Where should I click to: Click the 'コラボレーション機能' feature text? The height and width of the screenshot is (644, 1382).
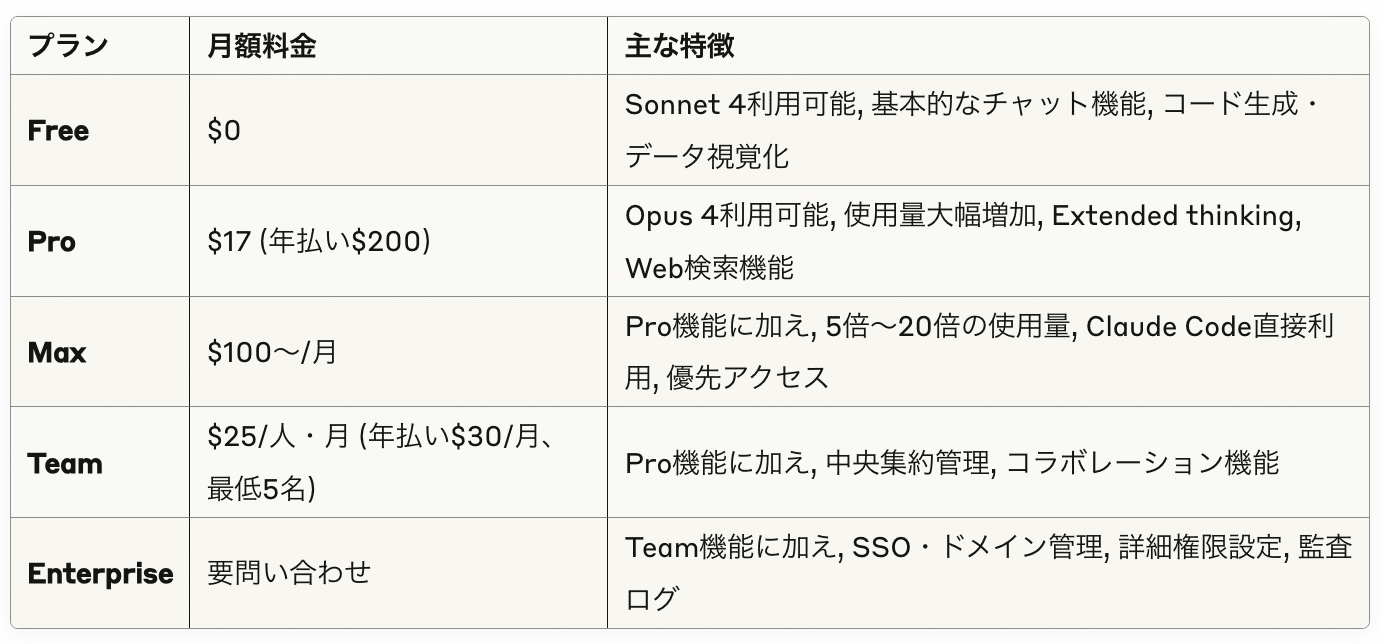click(1141, 463)
